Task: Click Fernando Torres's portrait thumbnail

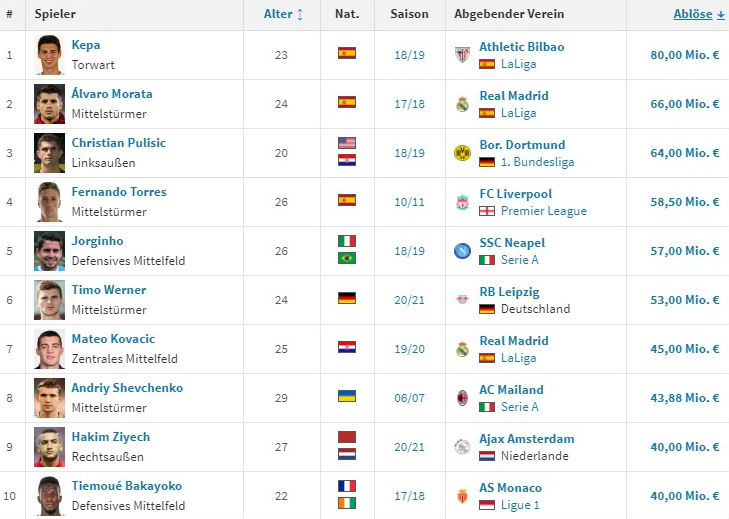Action: (x=49, y=202)
